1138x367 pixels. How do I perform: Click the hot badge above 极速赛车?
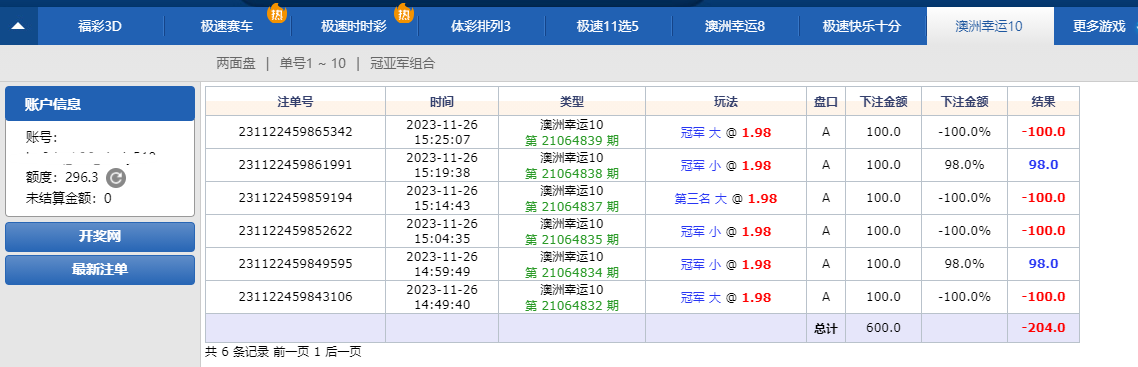(276, 13)
